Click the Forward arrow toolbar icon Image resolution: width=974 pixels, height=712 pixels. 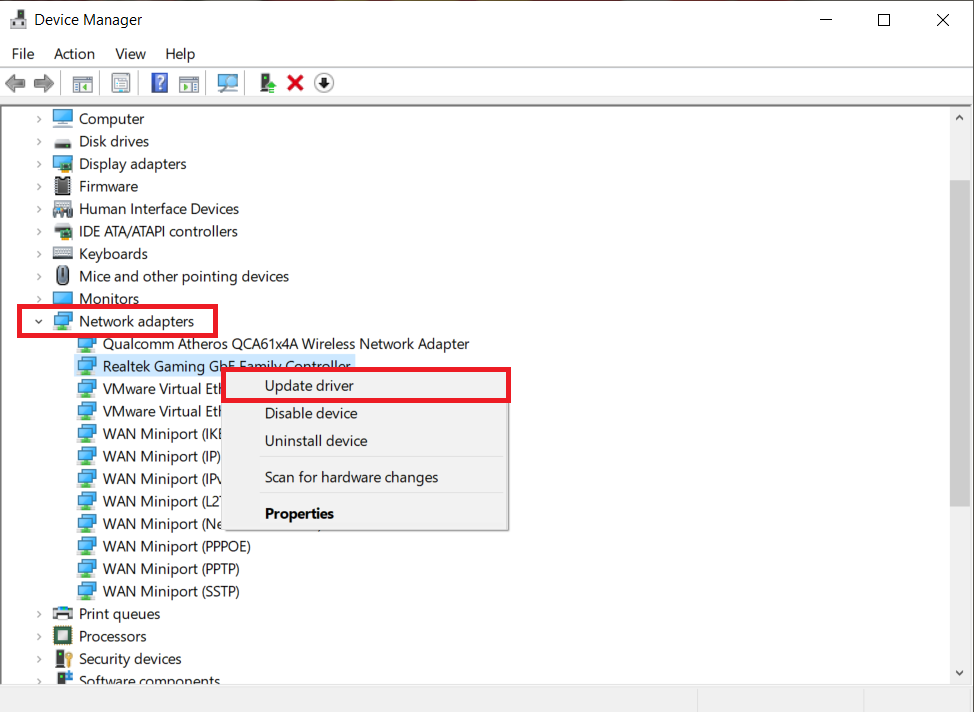tap(43, 83)
